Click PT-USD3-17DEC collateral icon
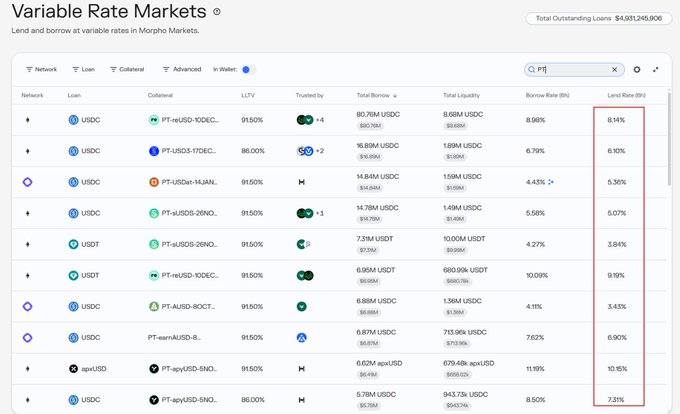 pyautogui.click(x=154, y=151)
